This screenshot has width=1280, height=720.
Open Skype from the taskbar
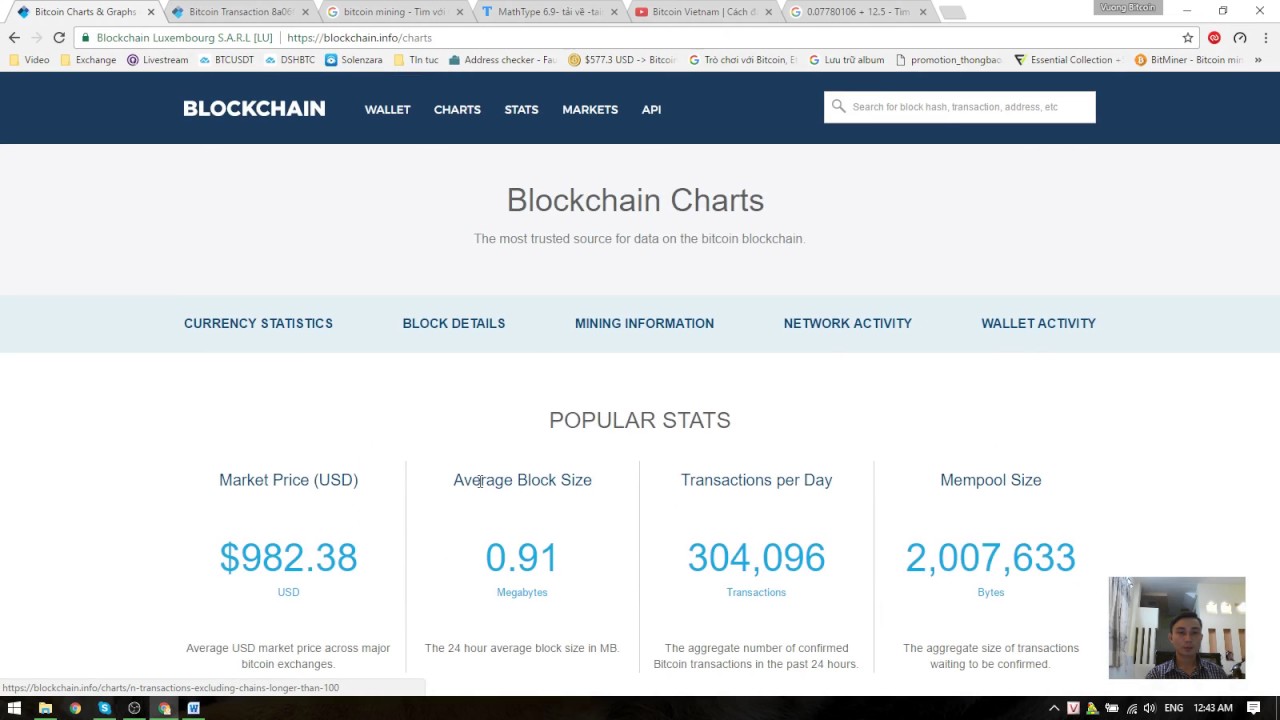coord(104,708)
